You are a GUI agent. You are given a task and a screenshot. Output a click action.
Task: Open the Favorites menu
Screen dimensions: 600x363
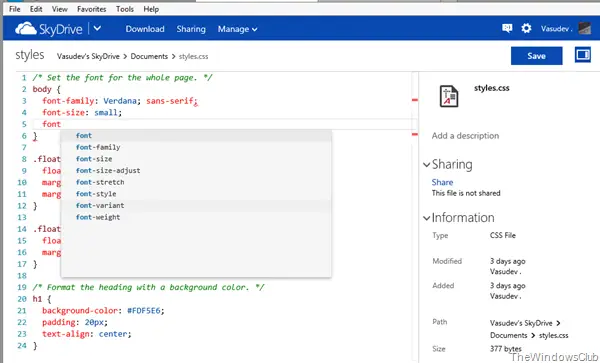(91, 9)
